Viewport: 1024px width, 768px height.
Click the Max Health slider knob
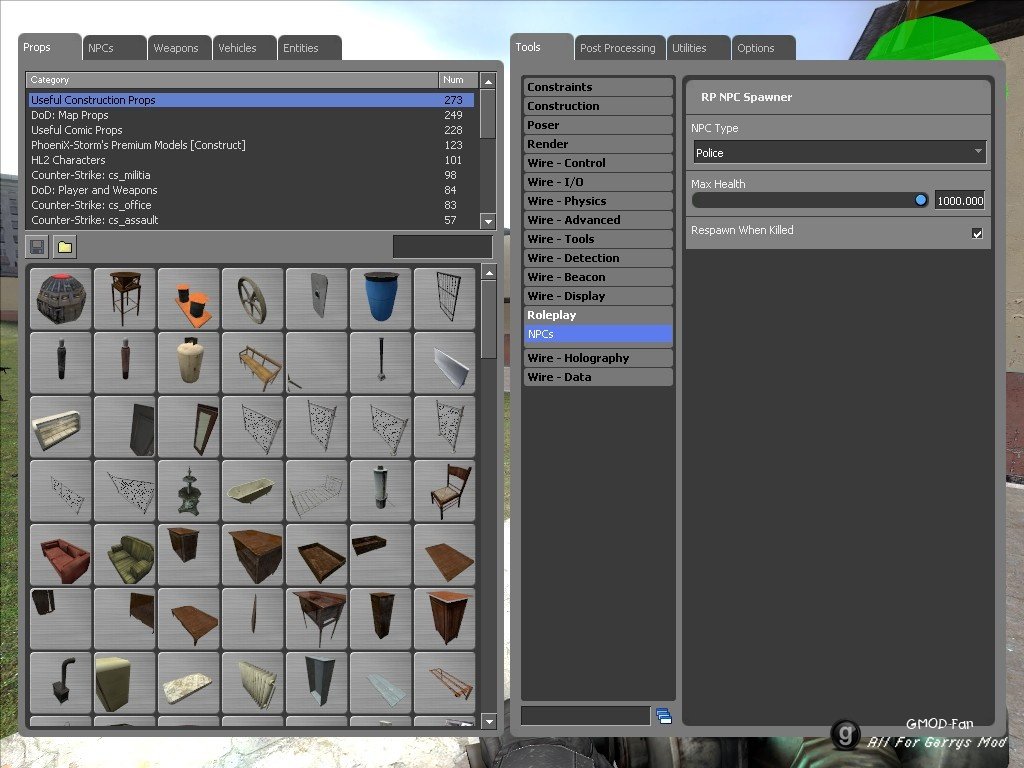920,200
